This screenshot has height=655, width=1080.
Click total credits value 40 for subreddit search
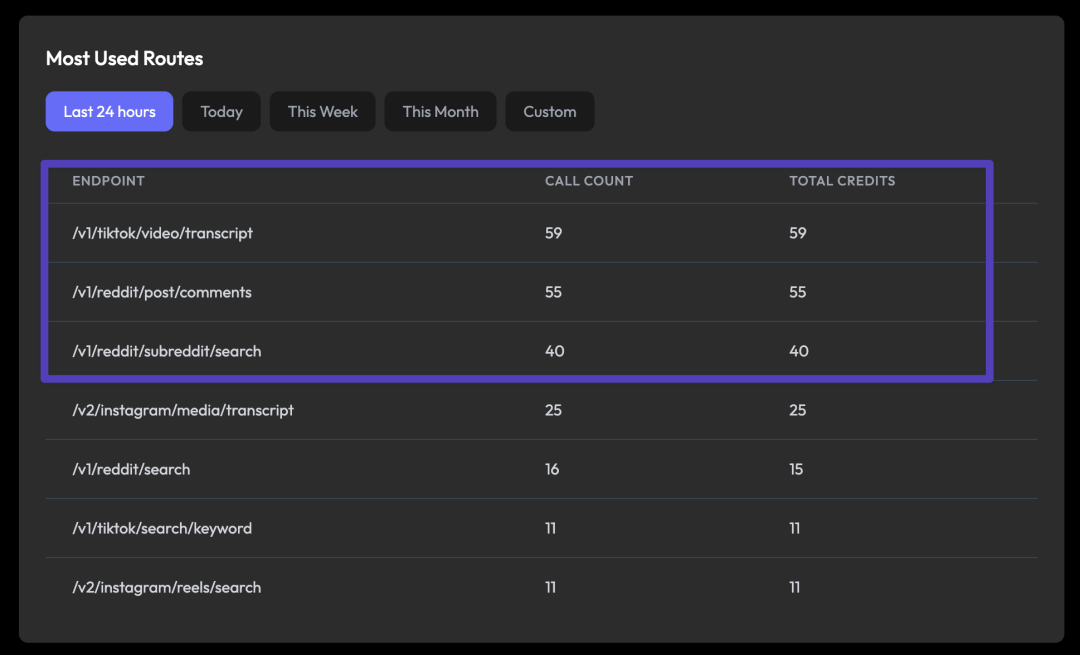point(798,351)
